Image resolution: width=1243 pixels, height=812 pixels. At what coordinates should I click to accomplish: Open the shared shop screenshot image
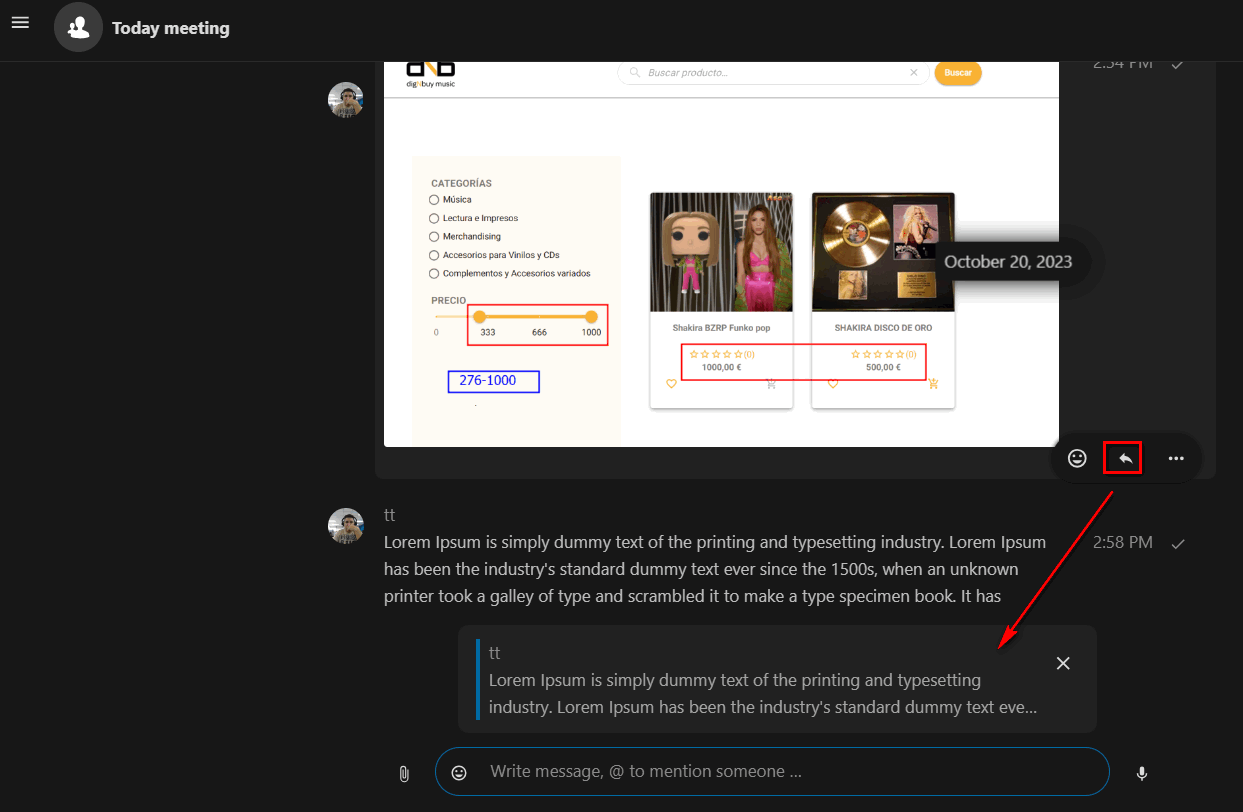[x=721, y=254]
